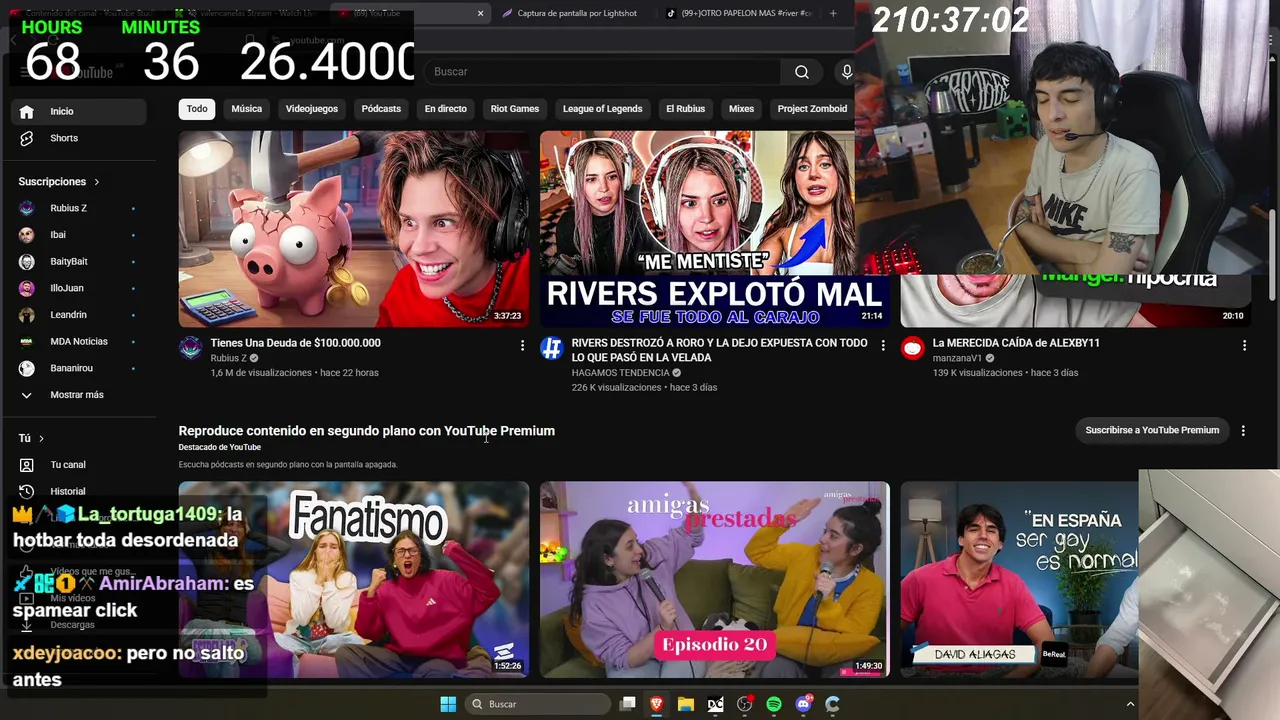This screenshot has height=720, width=1280.
Task: Select the Project Zomboid filter chip
Action: coord(812,109)
